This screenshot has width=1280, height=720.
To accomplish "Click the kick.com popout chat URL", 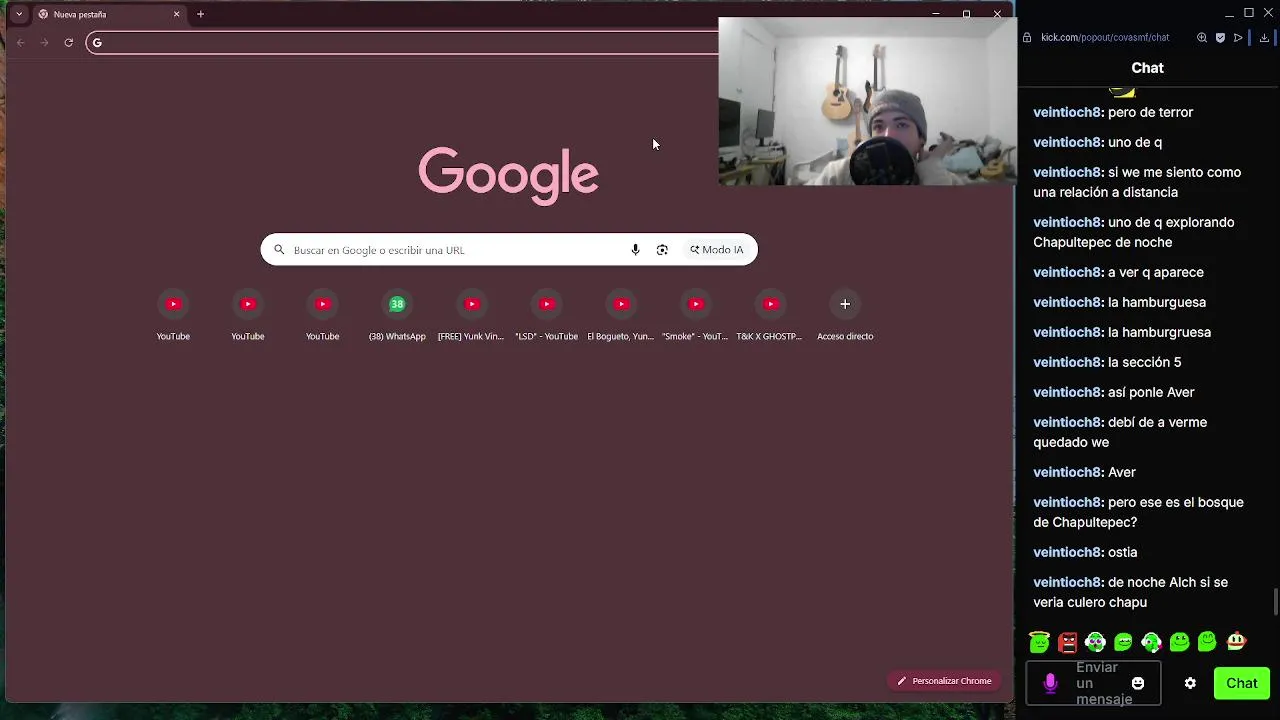I will tap(1105, 38).
